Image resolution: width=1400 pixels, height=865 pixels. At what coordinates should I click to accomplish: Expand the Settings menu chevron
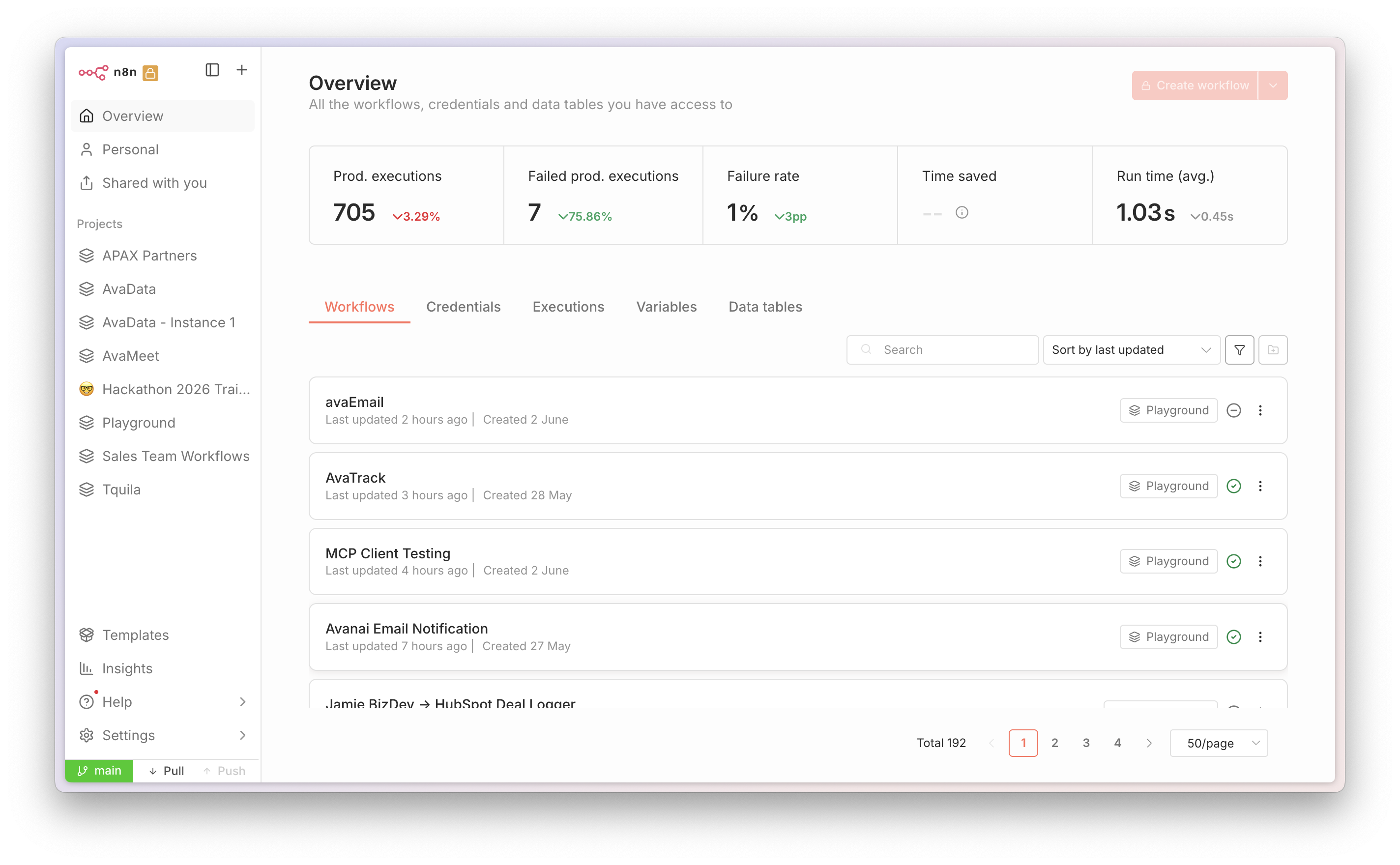tap(242, 736)
